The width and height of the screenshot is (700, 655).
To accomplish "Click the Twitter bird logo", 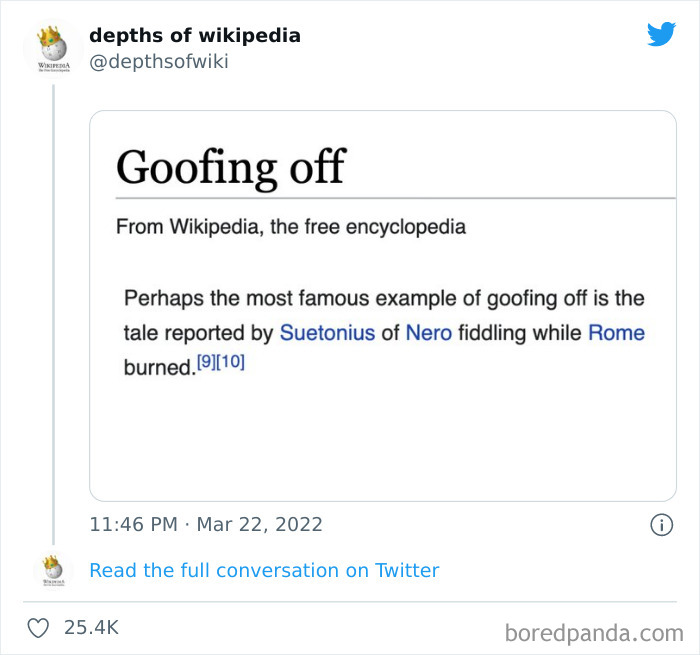I will pyautogui.click(x=661, y=35).
